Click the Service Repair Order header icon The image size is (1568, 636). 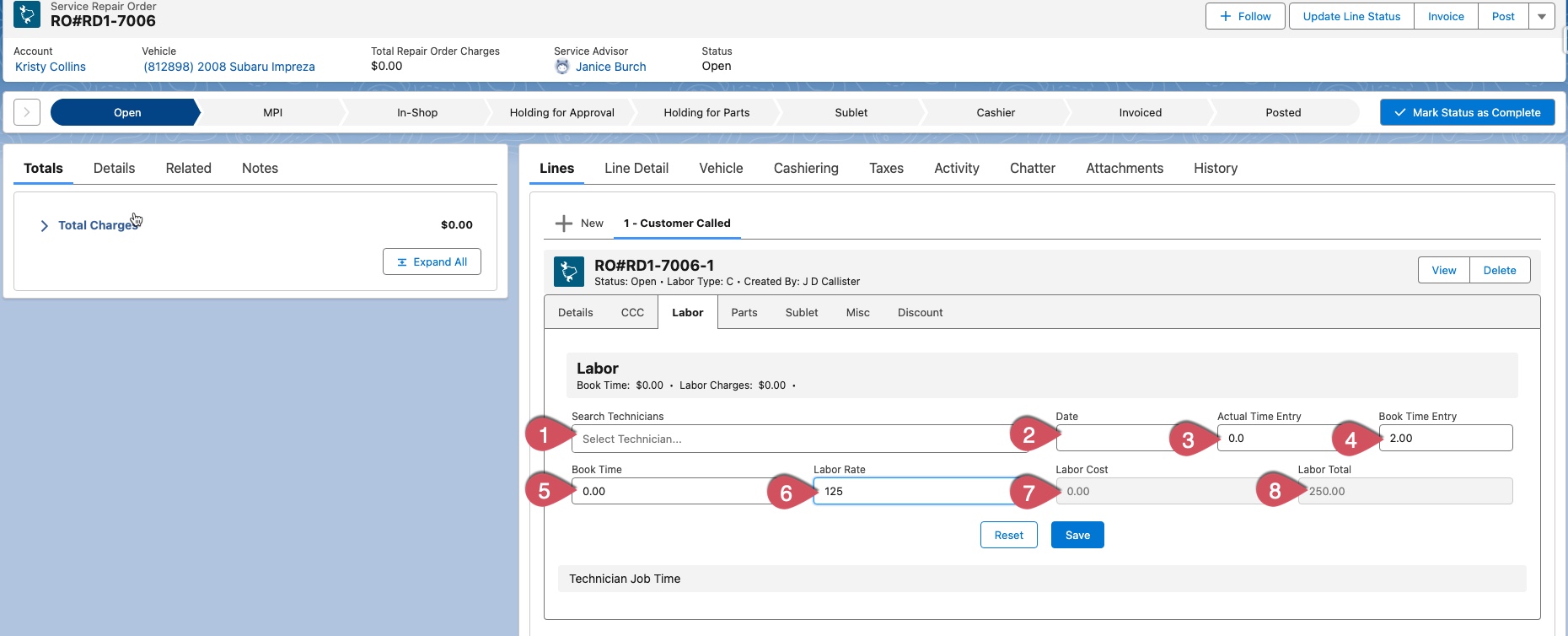[x=27, y=14]
